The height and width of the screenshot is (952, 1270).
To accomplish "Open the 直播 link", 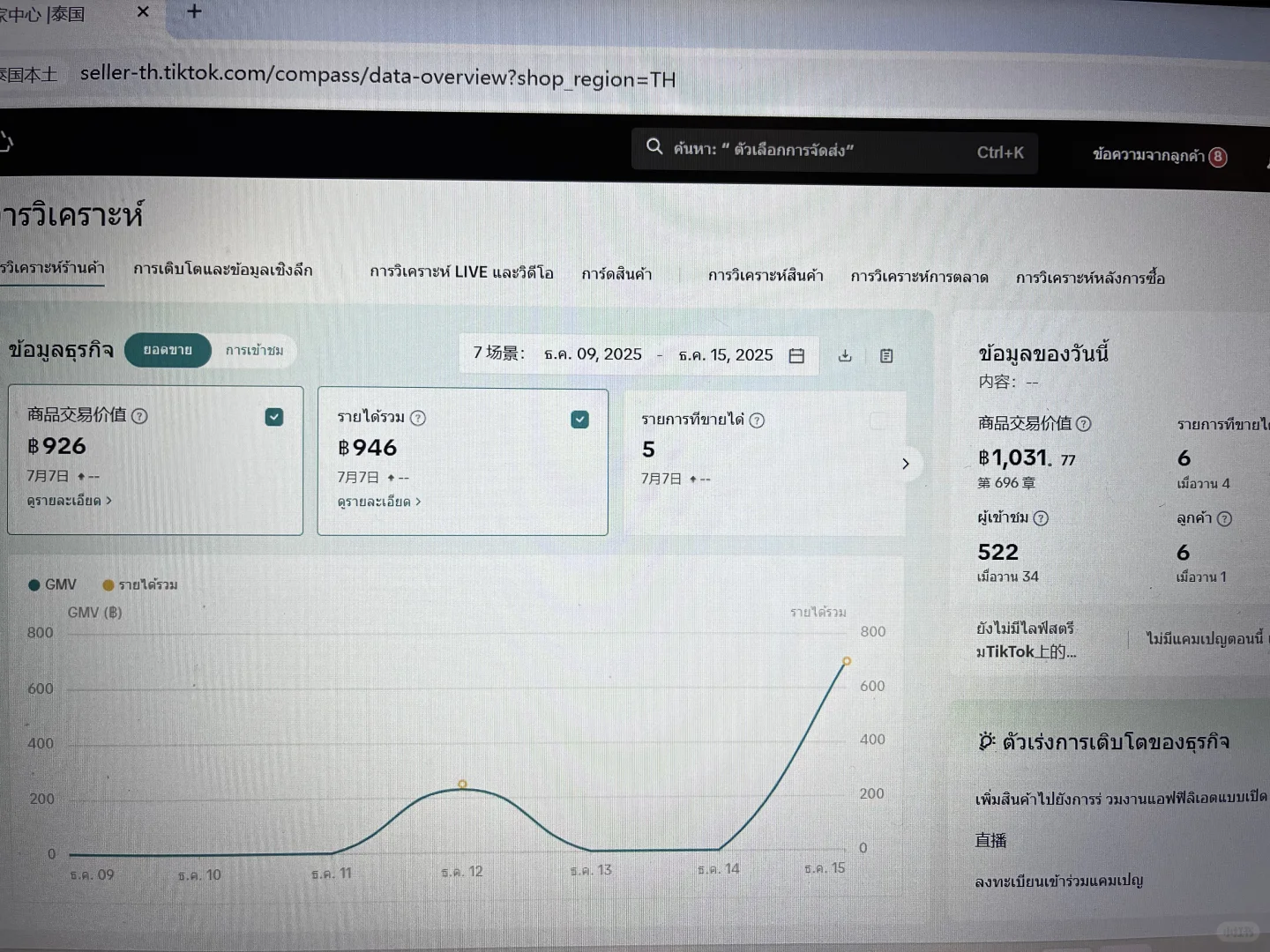I will tap(990, 841).
